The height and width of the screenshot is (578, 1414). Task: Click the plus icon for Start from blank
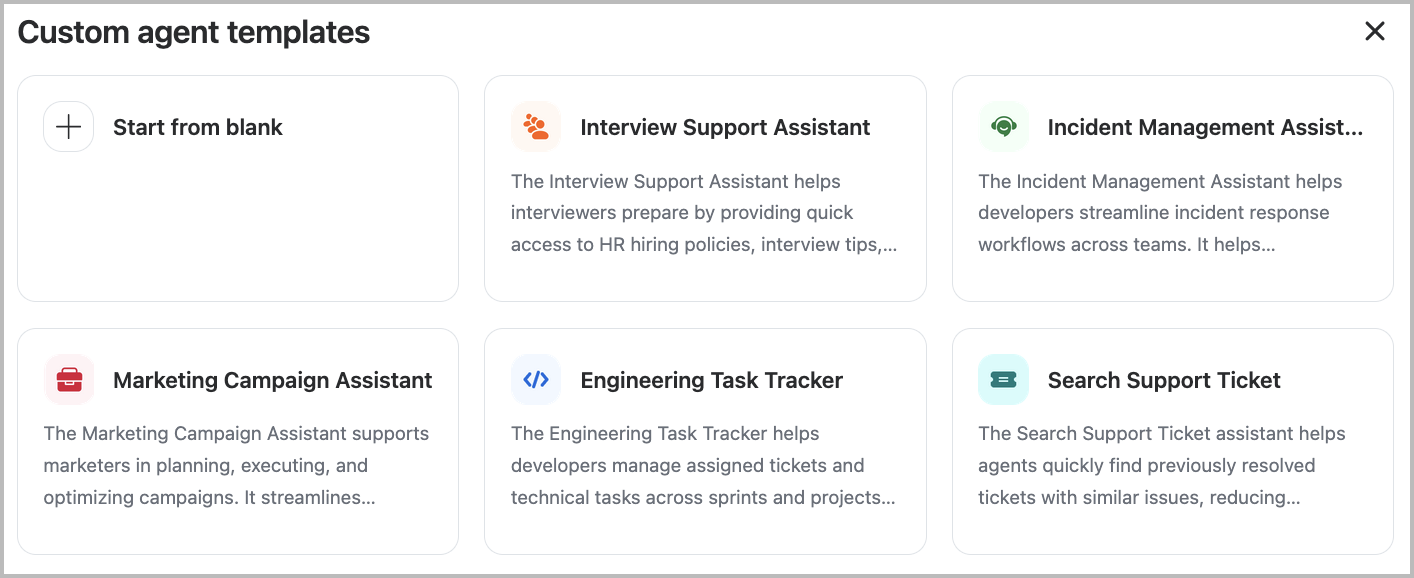[x=68, y=127]
